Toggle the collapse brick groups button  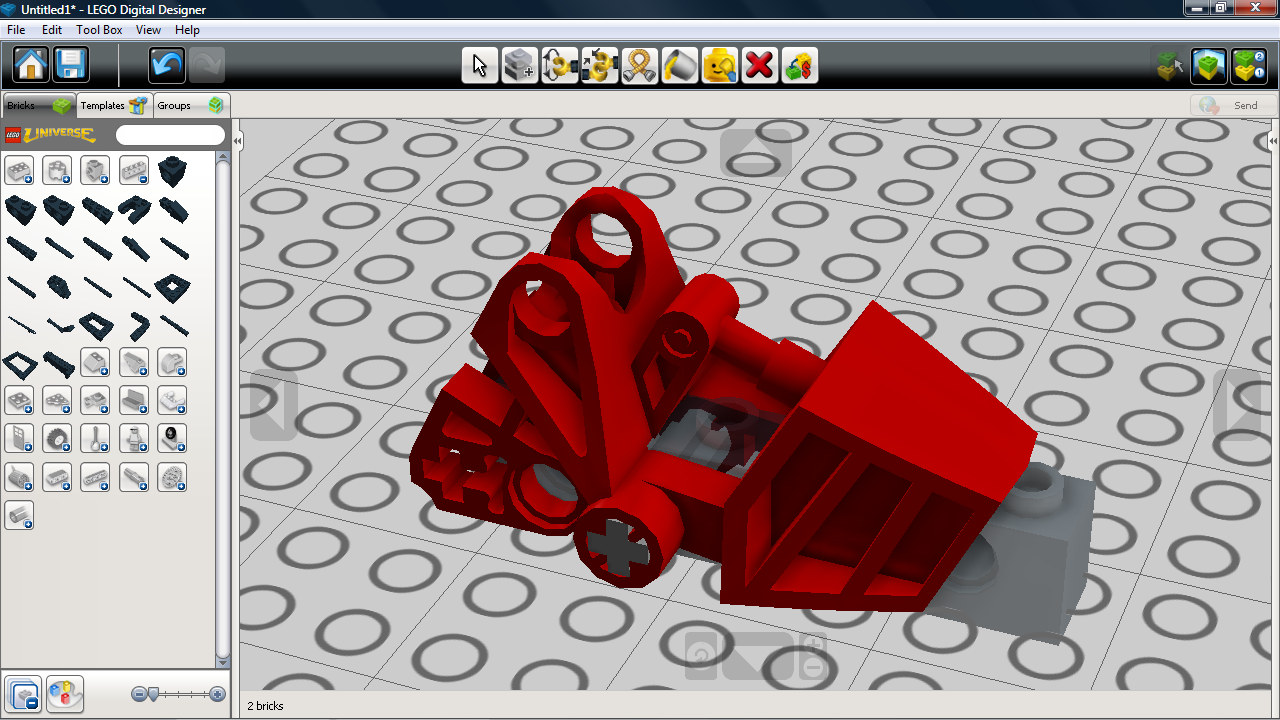pyautogui.click(x=23, y=693)
